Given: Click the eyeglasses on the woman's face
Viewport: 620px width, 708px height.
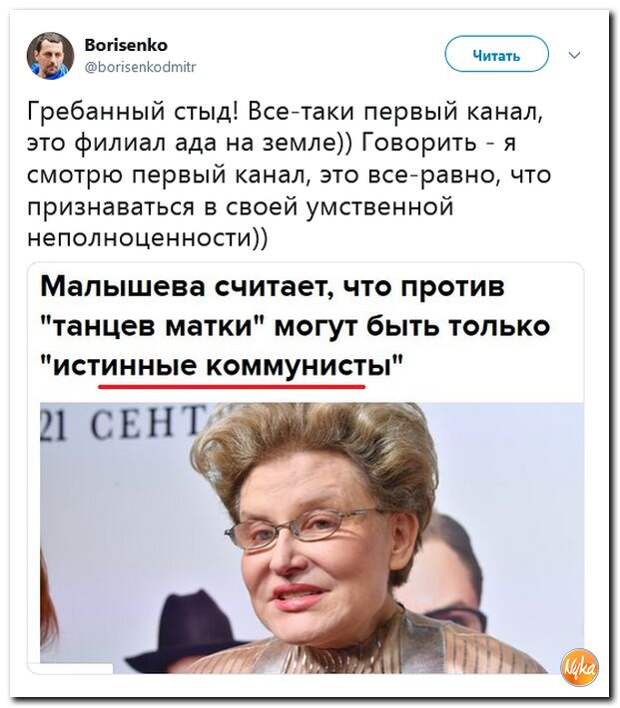Looking at the screenshot, I should (303, 528).
